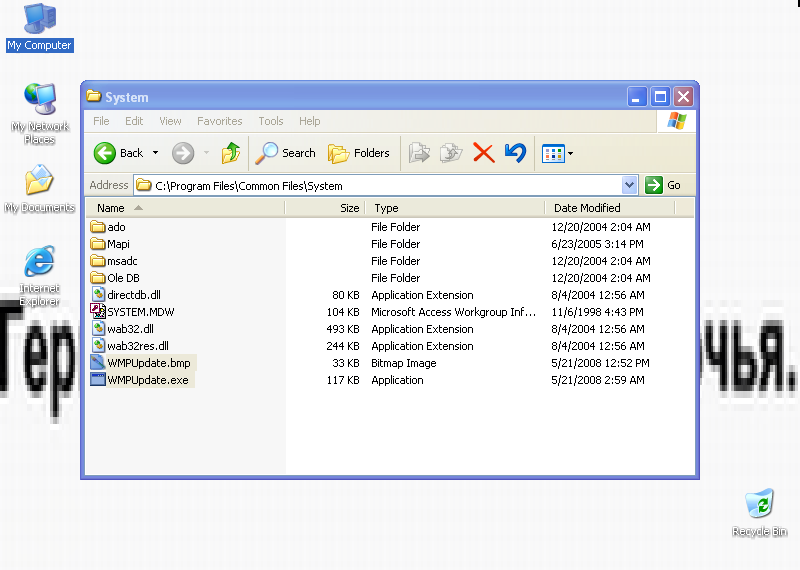Select the Mapi folder icon

click(97, 244)
